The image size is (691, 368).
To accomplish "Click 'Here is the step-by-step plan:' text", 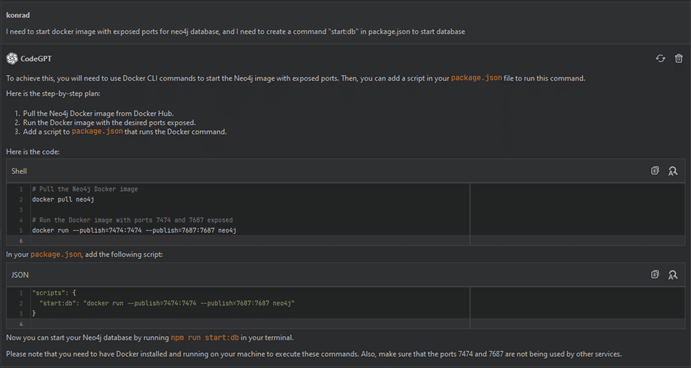I will (53, 93).
